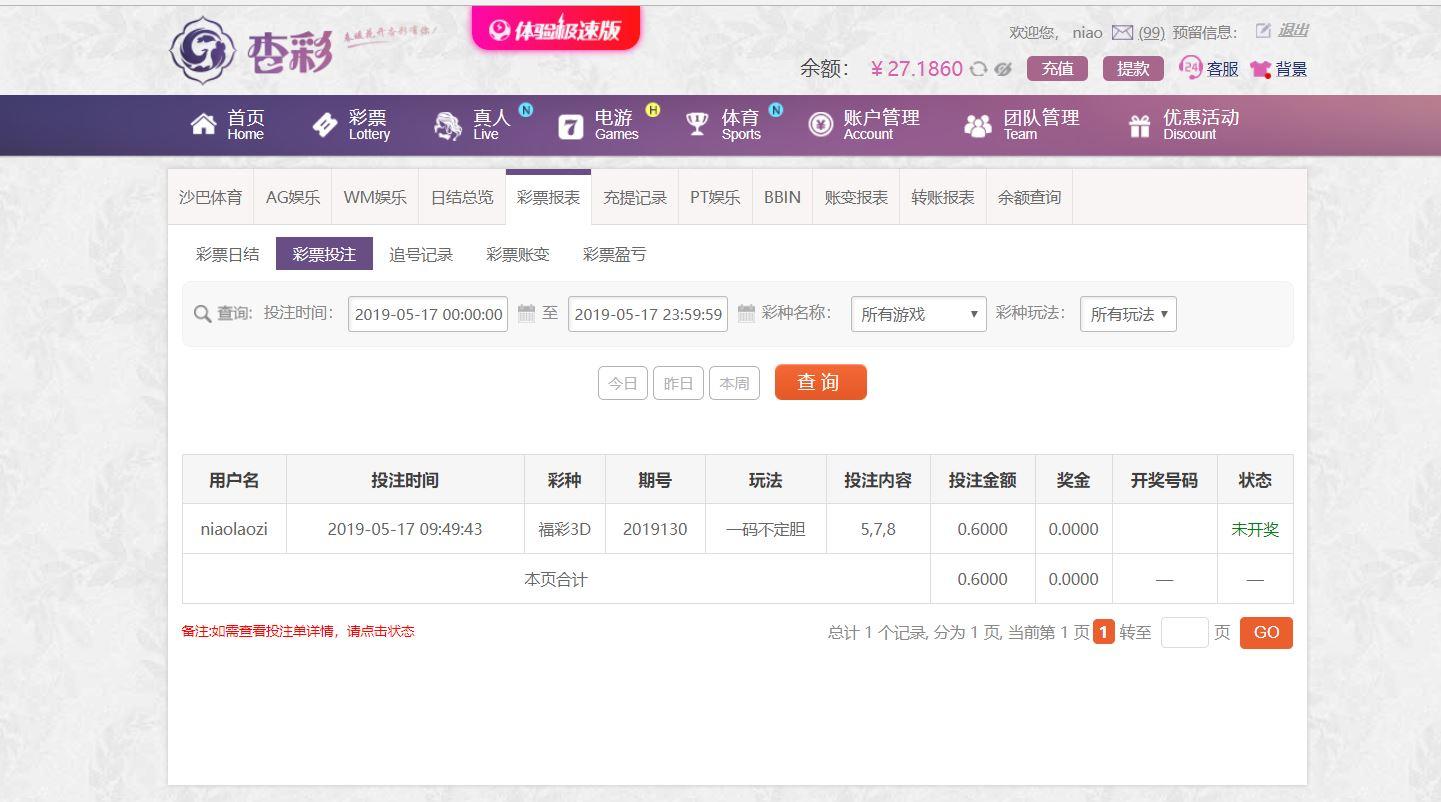Click the shirt-shaped background theme icon

[x=1260, y=69]
